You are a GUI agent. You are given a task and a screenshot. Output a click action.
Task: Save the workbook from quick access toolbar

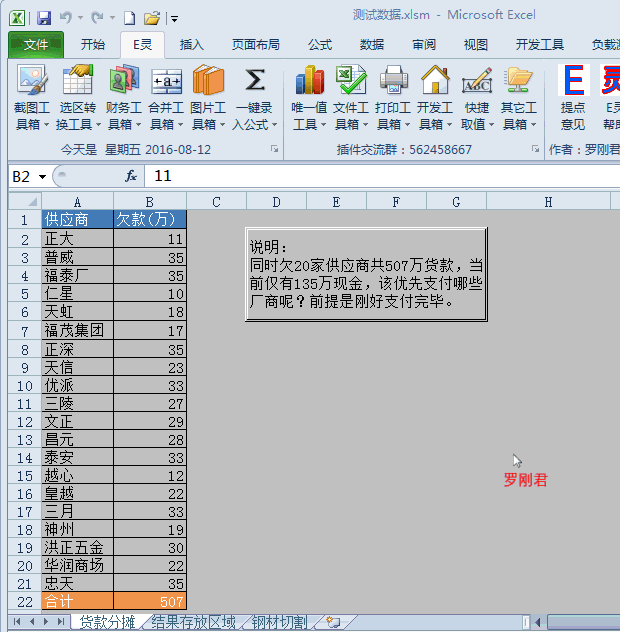[44, 18]
